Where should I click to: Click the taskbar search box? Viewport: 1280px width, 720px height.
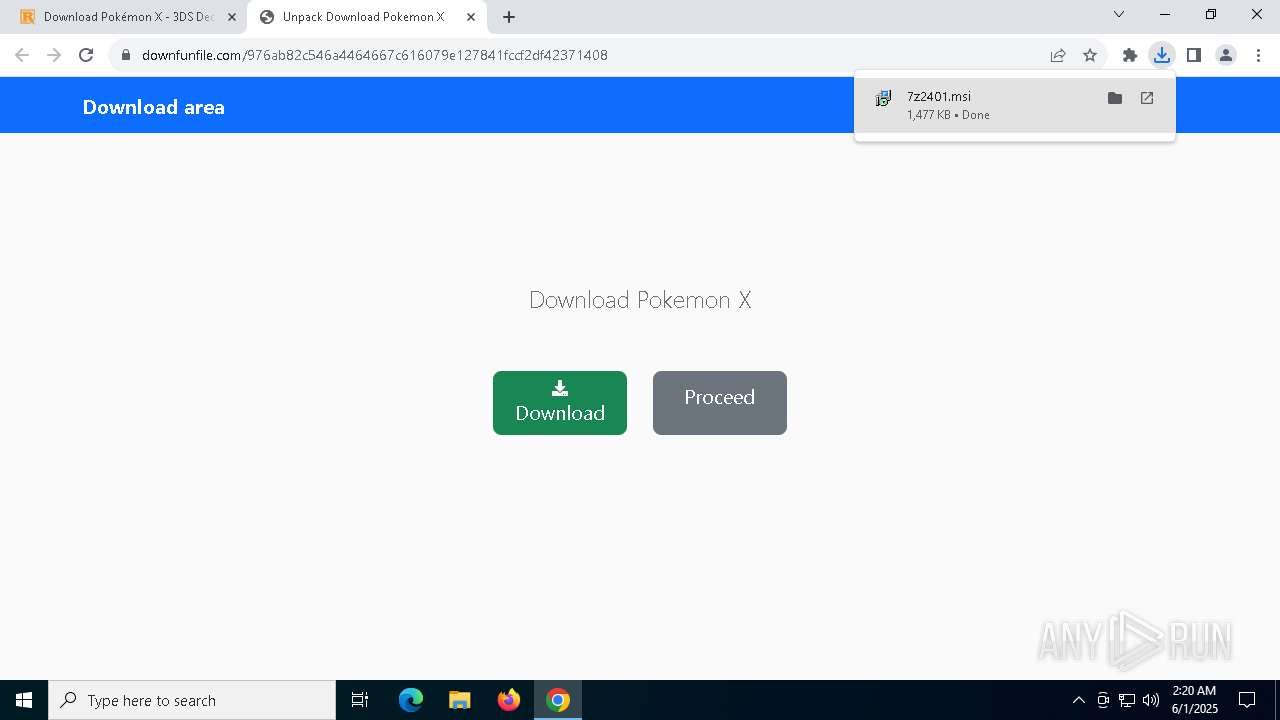point(192,700)
